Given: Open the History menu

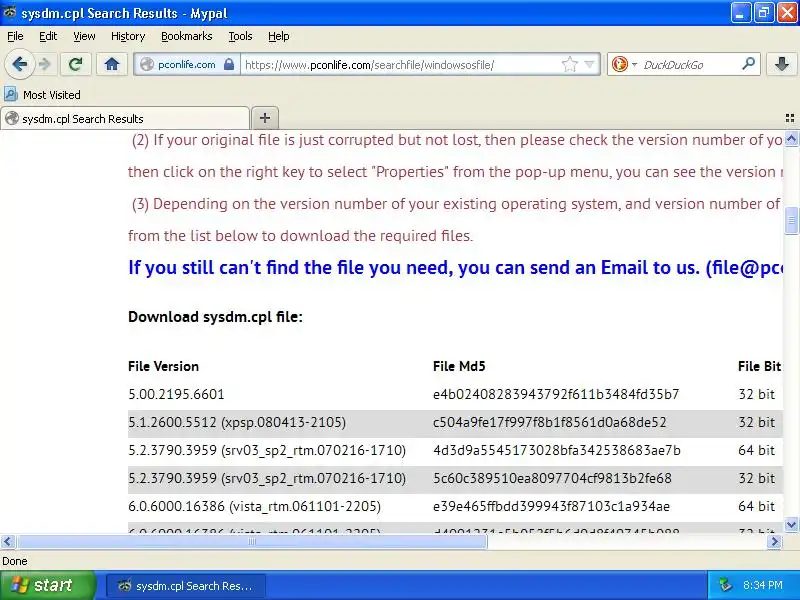Looking at the screenshot, I should tap(128, 36).
